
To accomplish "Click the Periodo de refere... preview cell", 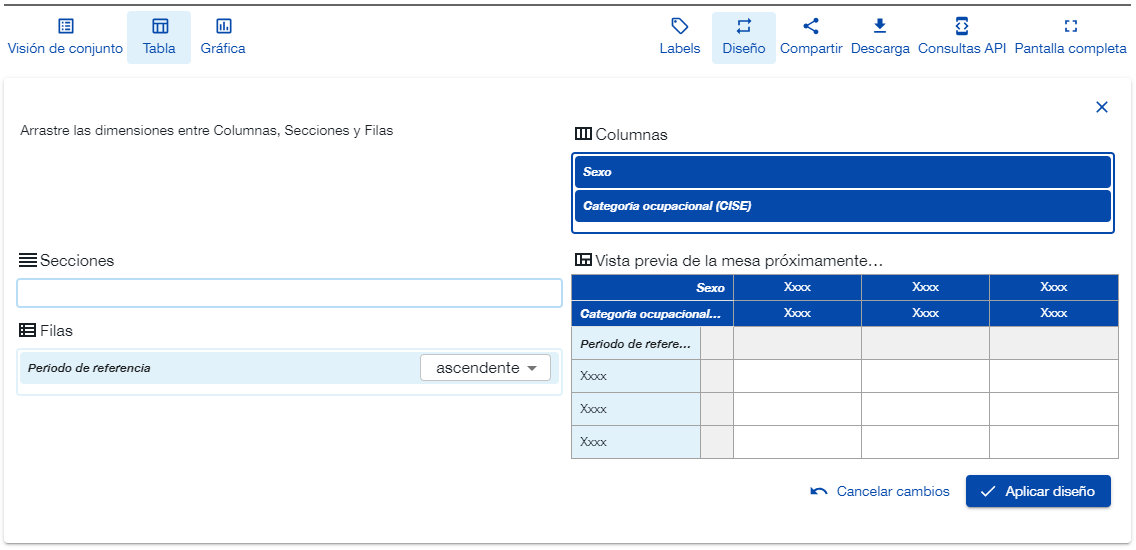I will pos(635,343).
